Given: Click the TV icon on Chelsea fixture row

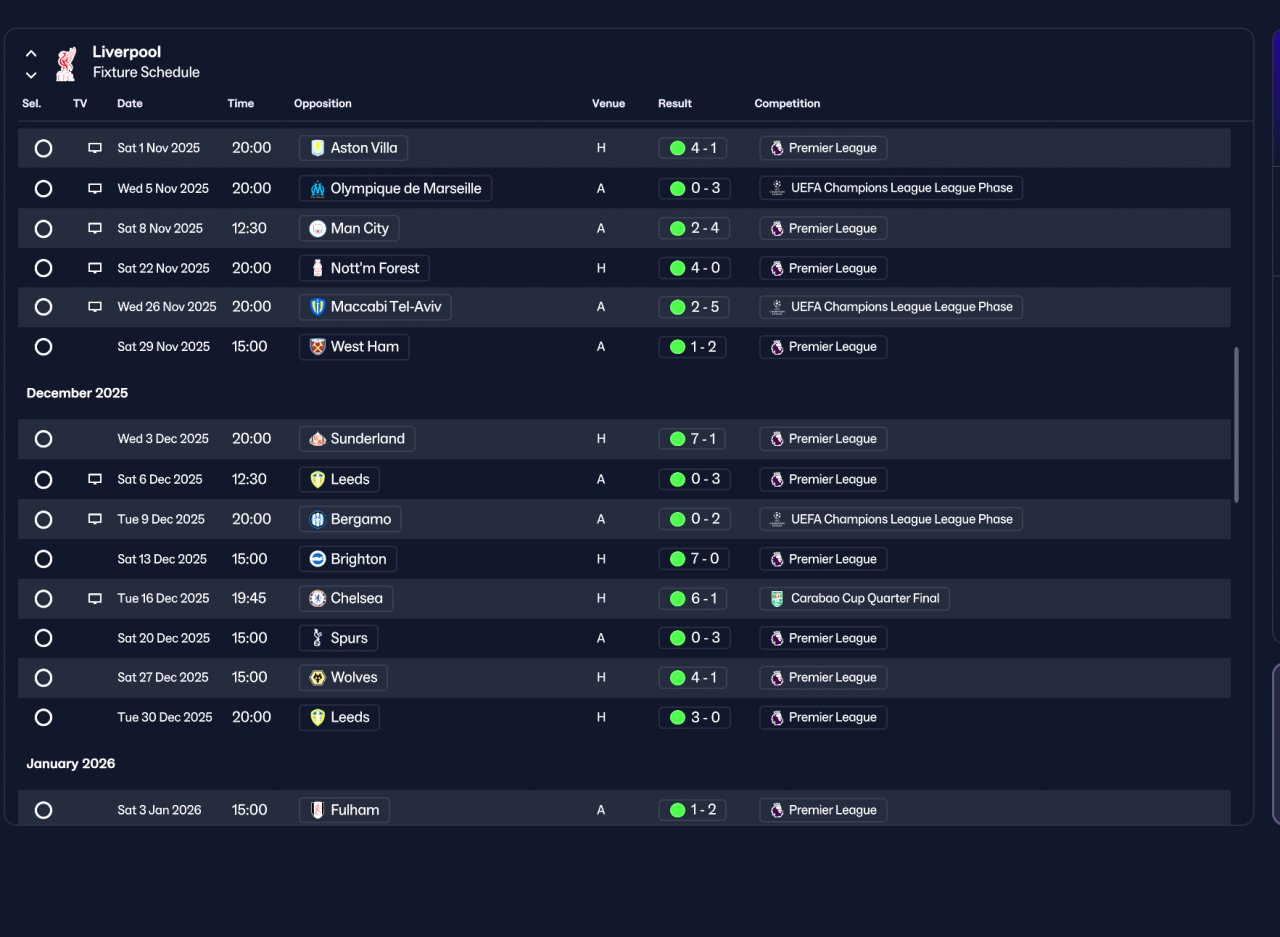Looking at the screenshot, I should [95, 599].
